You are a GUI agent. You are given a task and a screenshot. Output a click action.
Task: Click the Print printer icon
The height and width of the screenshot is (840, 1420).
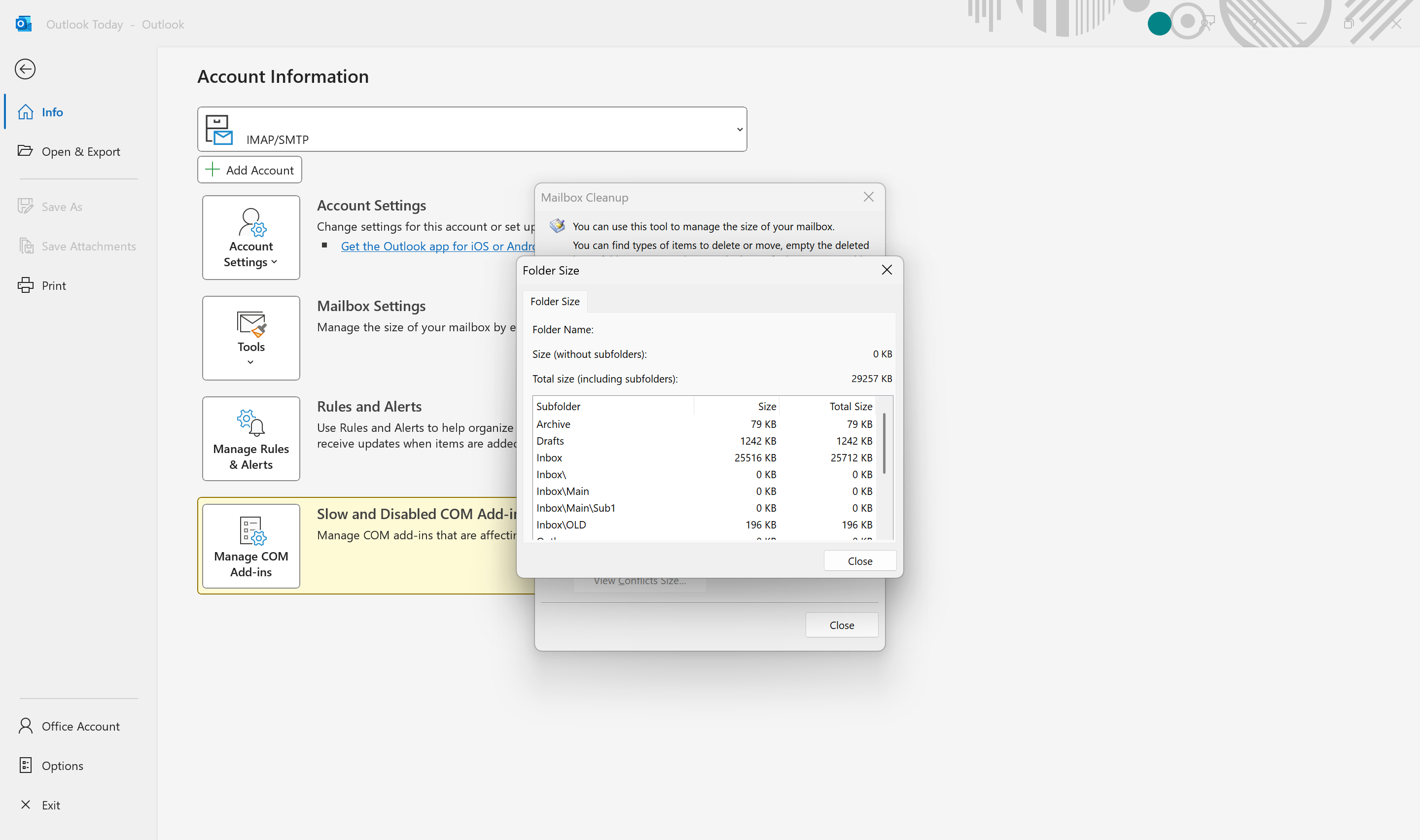click(x=26, y=285)
